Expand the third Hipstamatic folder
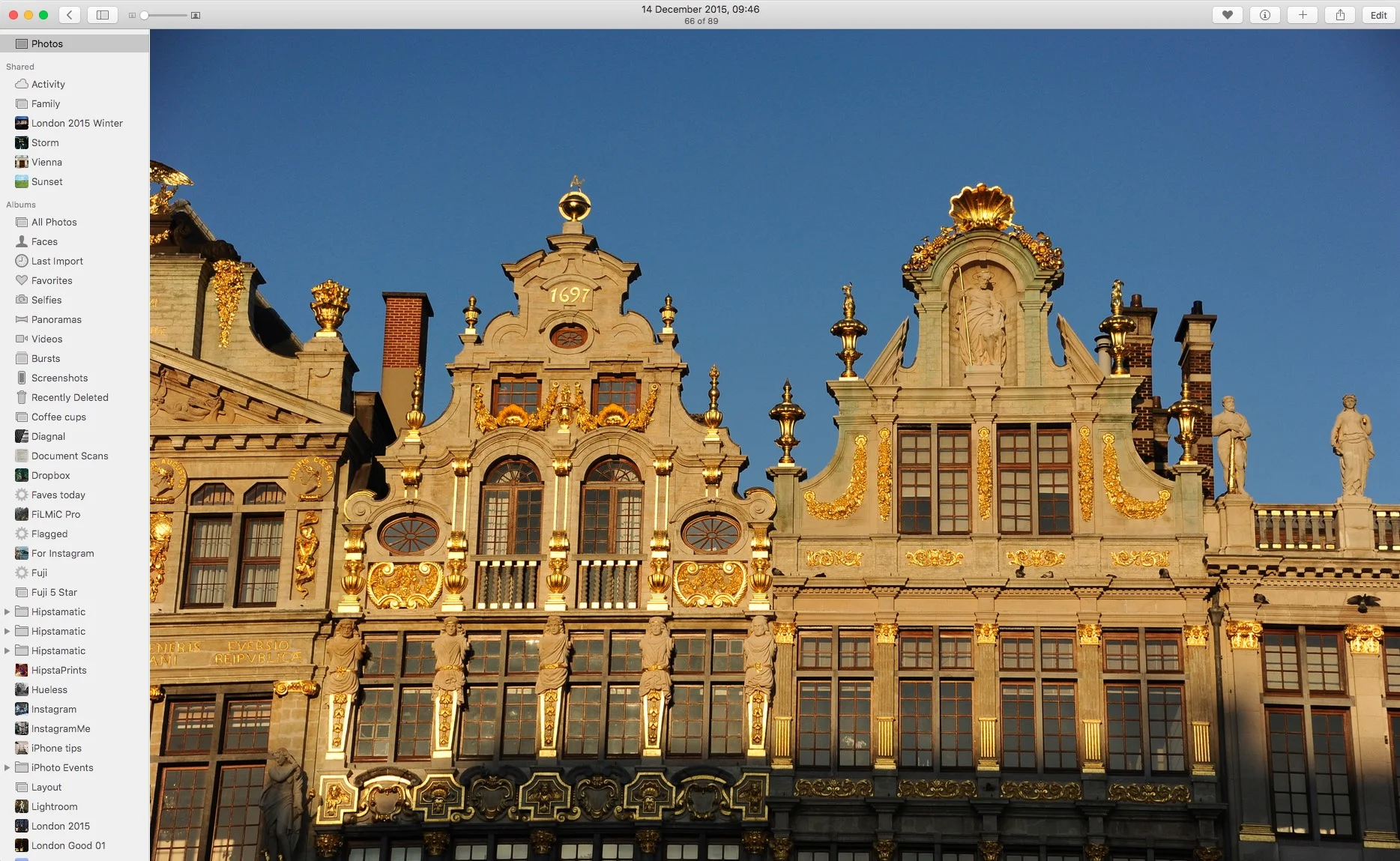Screen dimensions: 1400x861 tap(7, 650)
